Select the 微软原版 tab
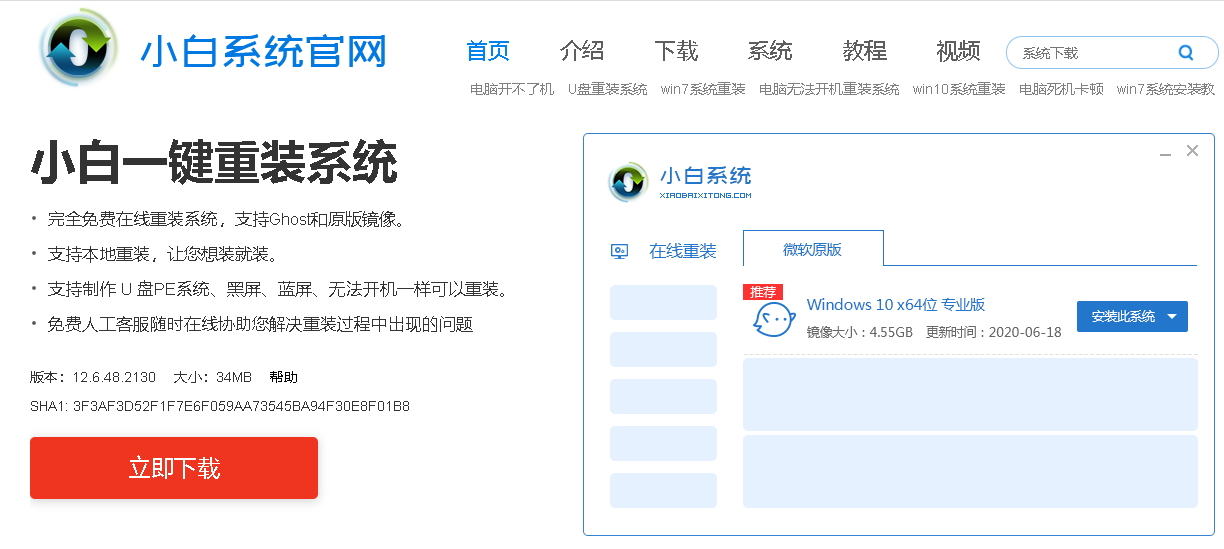 [x=812, y=250]
